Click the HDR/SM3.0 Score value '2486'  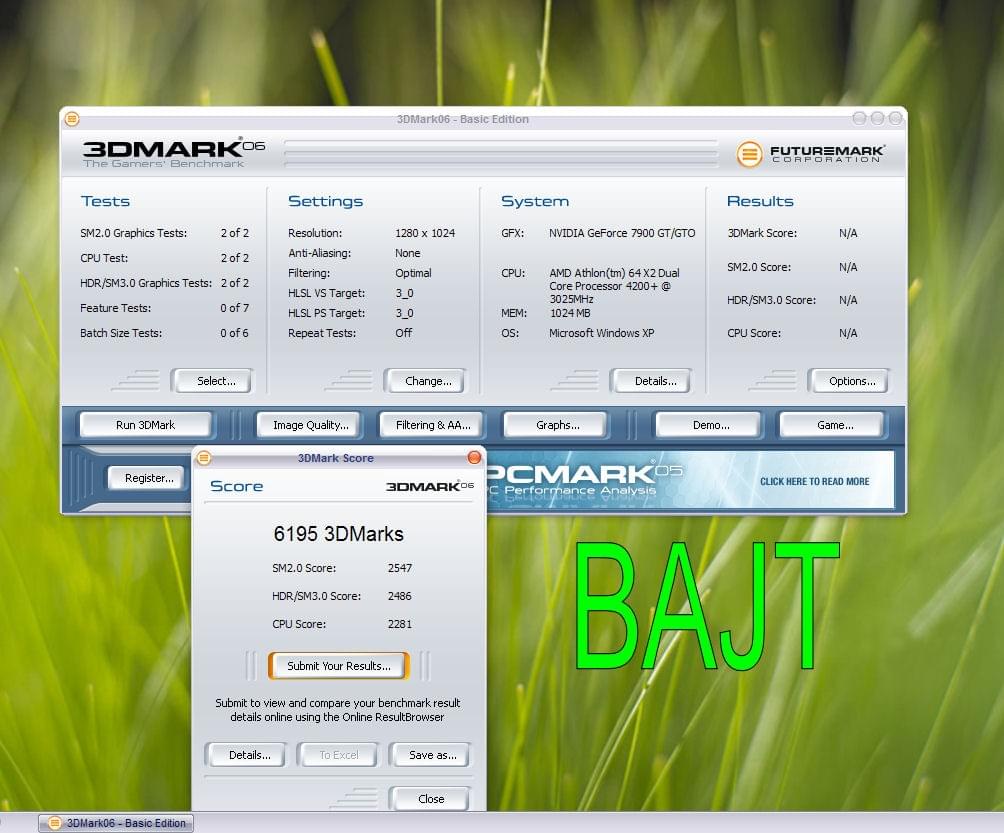pyautogui.click(x=400, y=596)
